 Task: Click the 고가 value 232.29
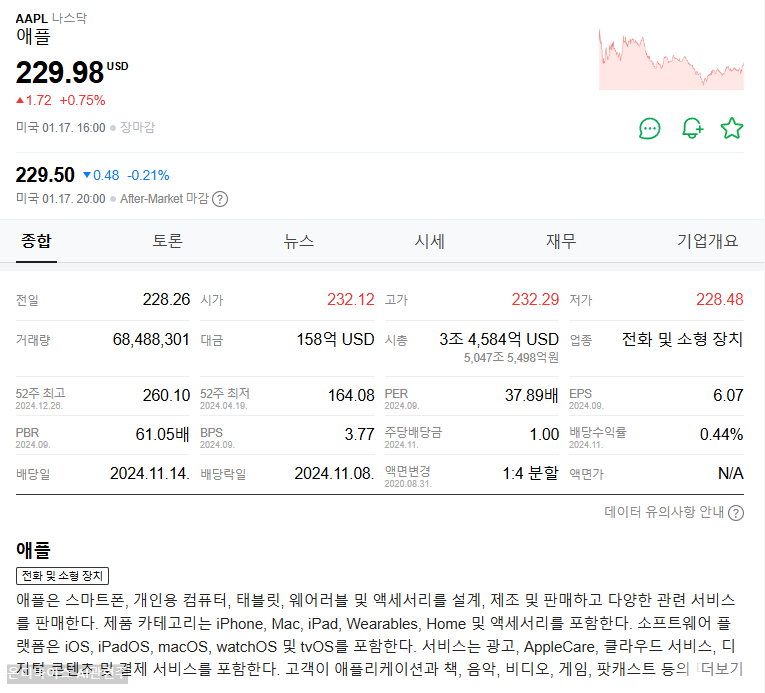pyautogui.click(x=535, y=299)
